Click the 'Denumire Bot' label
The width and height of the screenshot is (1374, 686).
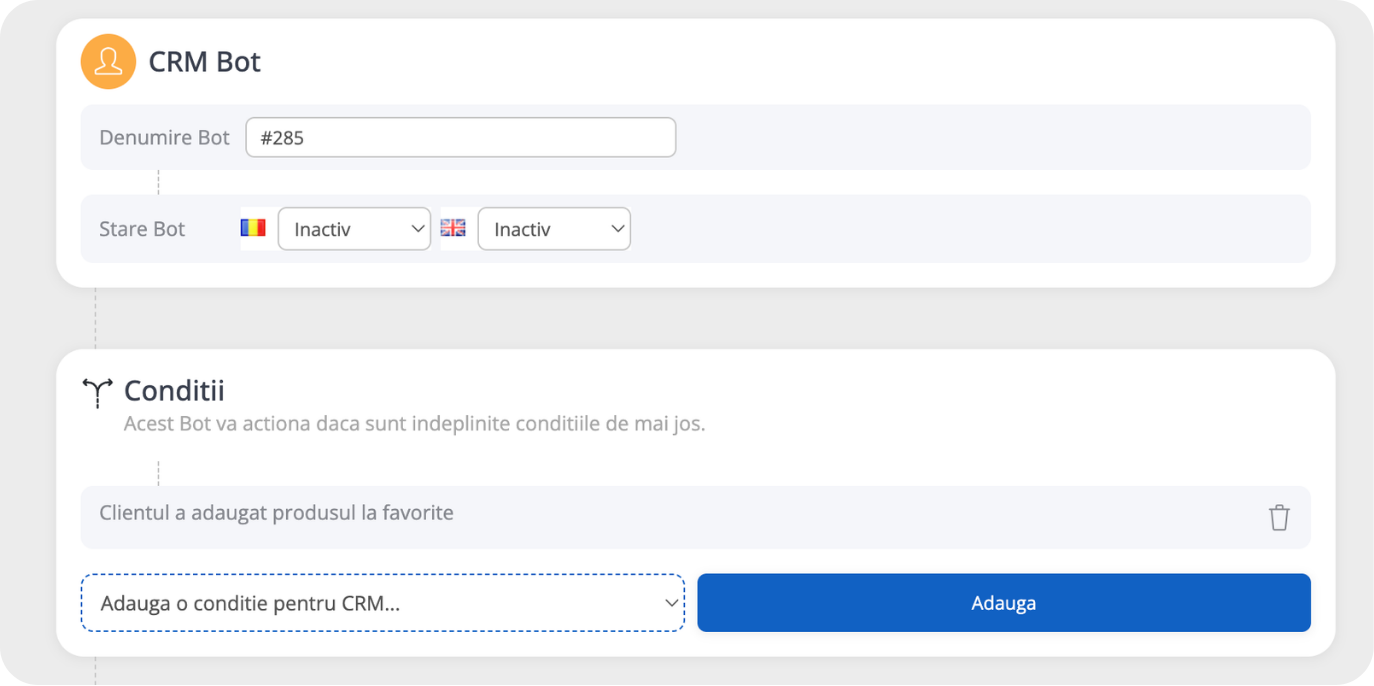[165, 138]
